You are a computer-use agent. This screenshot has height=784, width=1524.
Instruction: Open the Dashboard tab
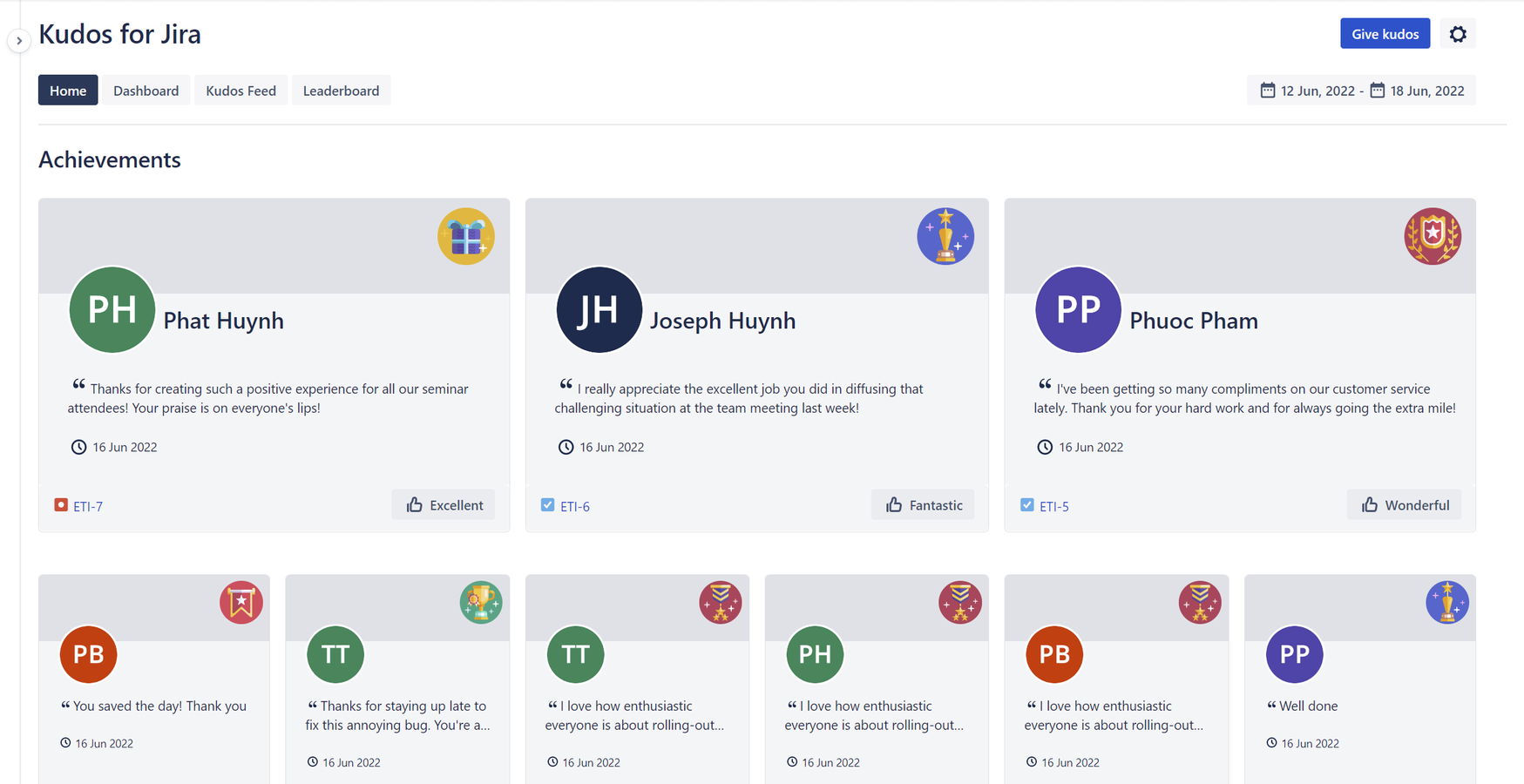[146, 91]
